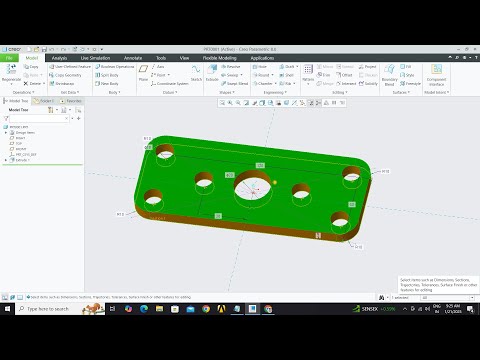The width and height of the screenshot is (480, 360).
Task: Open the Round dropdown arrow
Action: pyautogui.click(x=273, y=75)
